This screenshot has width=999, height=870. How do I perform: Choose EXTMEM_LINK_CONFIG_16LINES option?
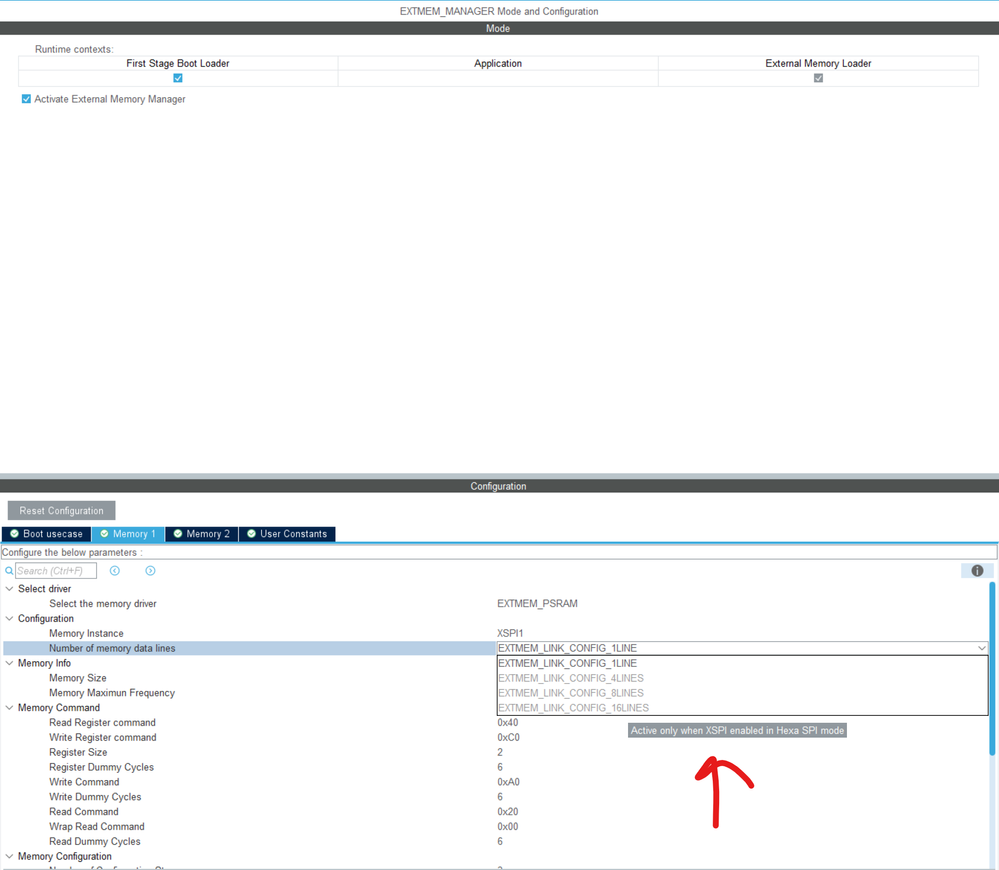[x=742, y=708]
